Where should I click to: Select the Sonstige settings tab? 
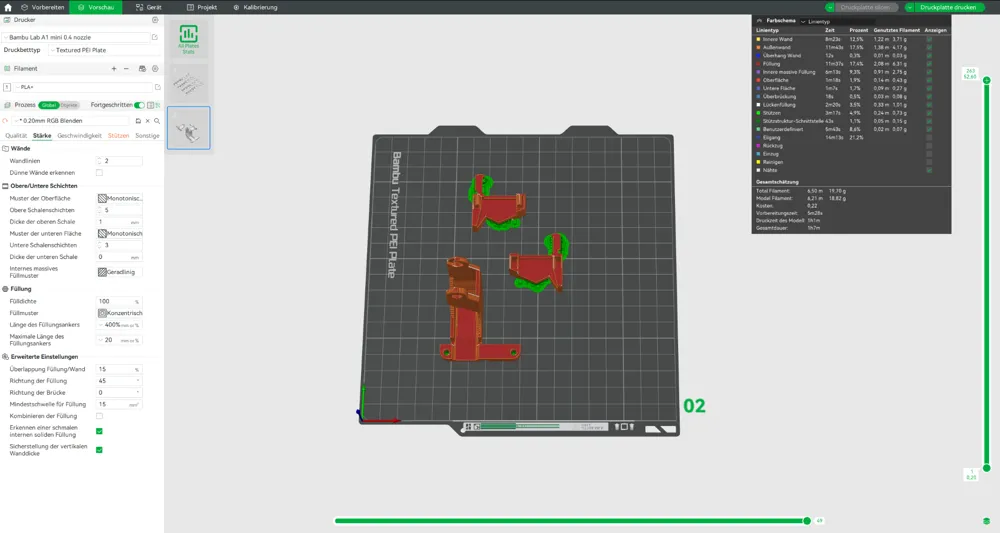coord(147,136)
